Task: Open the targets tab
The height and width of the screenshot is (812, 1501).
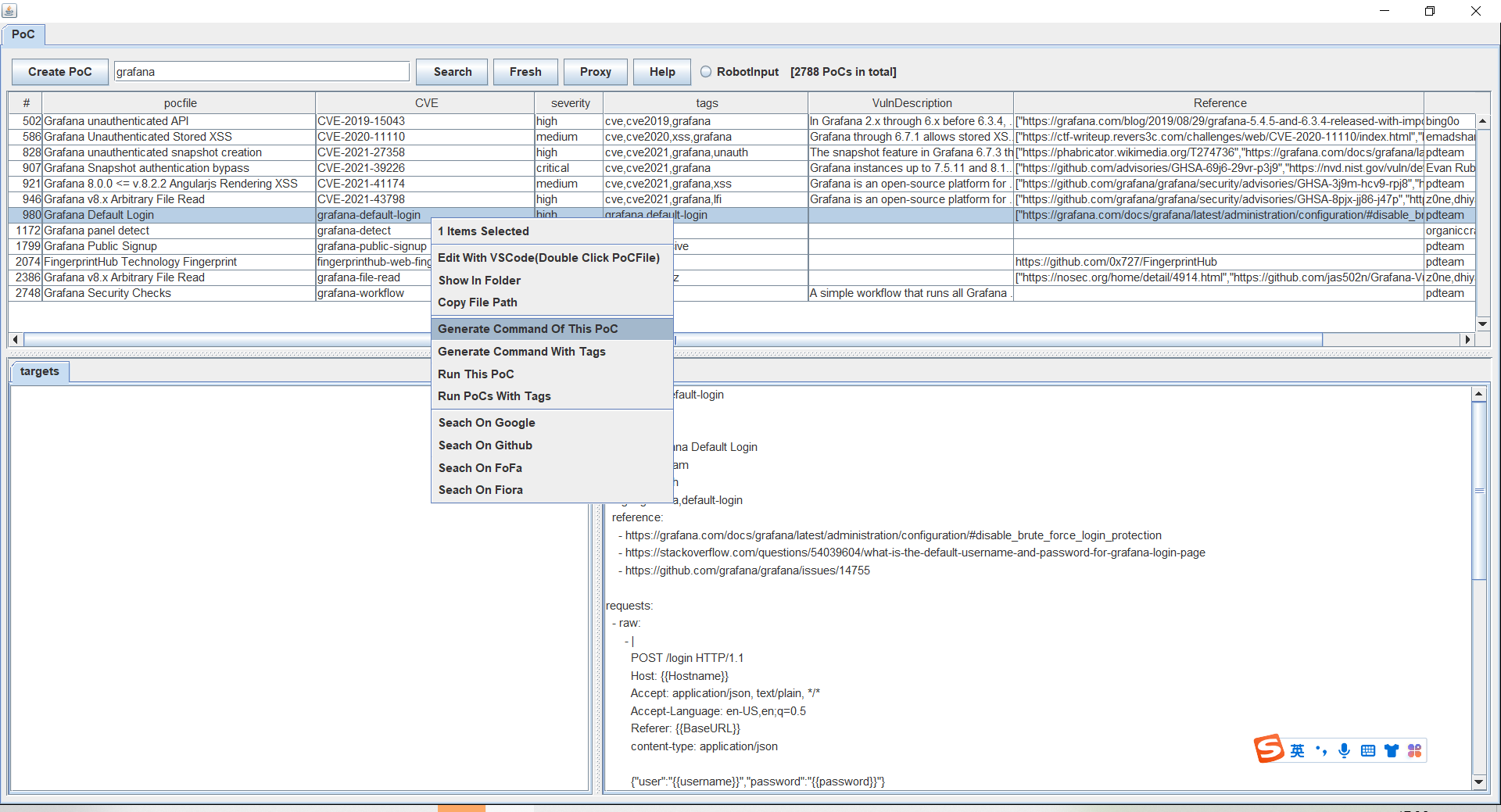Action: [40, 371]
